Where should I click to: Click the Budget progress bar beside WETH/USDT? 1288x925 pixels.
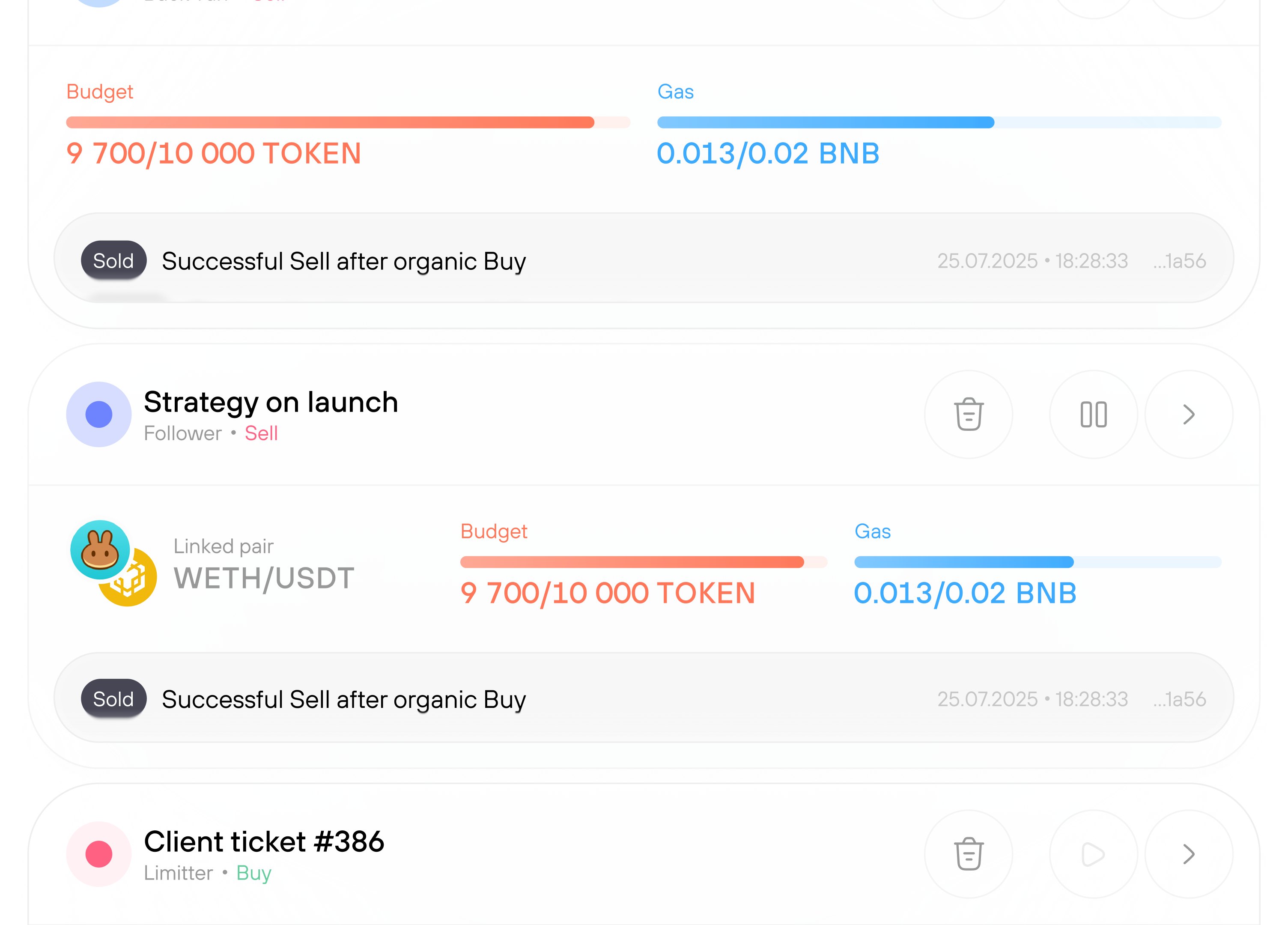click(644, 562)
